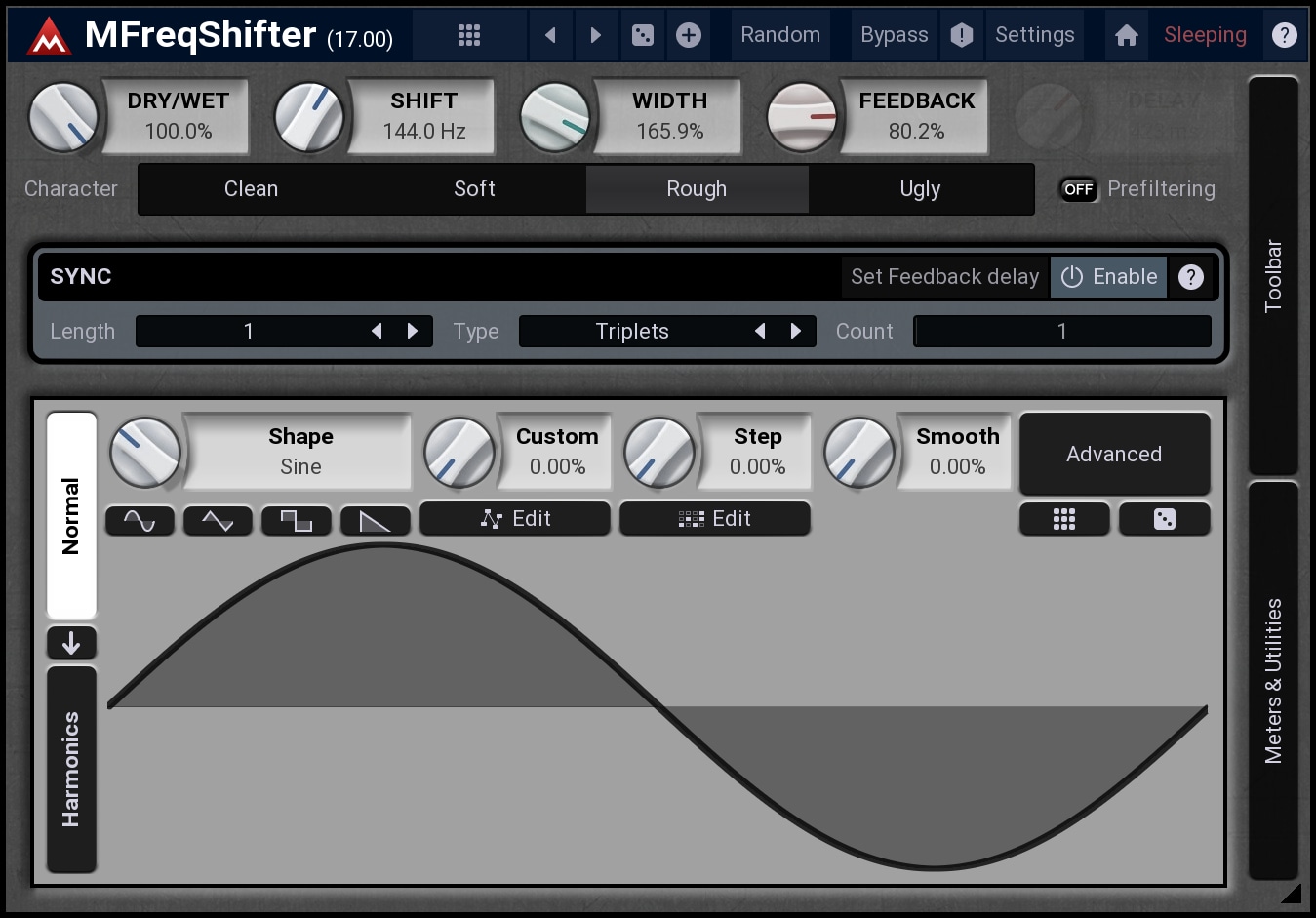This screenshot has height=918, width=1316.
Task: Click the home icon in title bar
Action: coord(1127,36)
